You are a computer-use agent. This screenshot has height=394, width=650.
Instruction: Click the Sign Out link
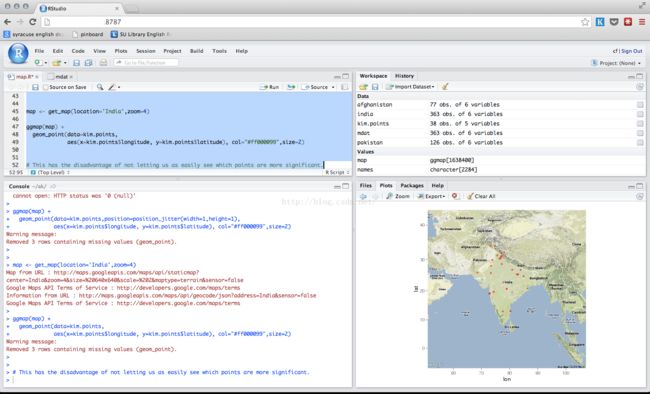(632, 51)
